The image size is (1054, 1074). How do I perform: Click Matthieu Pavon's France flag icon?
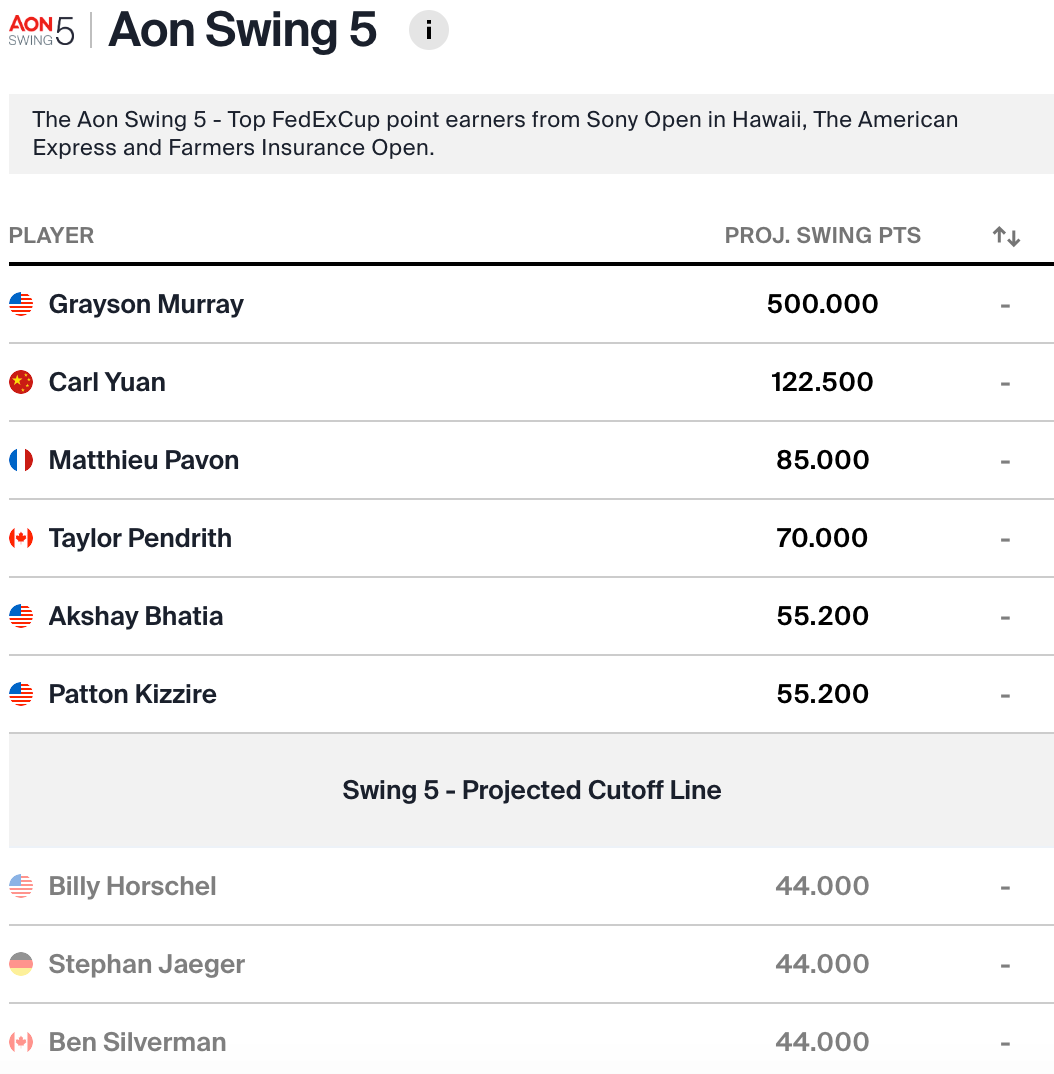click(x=21, y=460)
